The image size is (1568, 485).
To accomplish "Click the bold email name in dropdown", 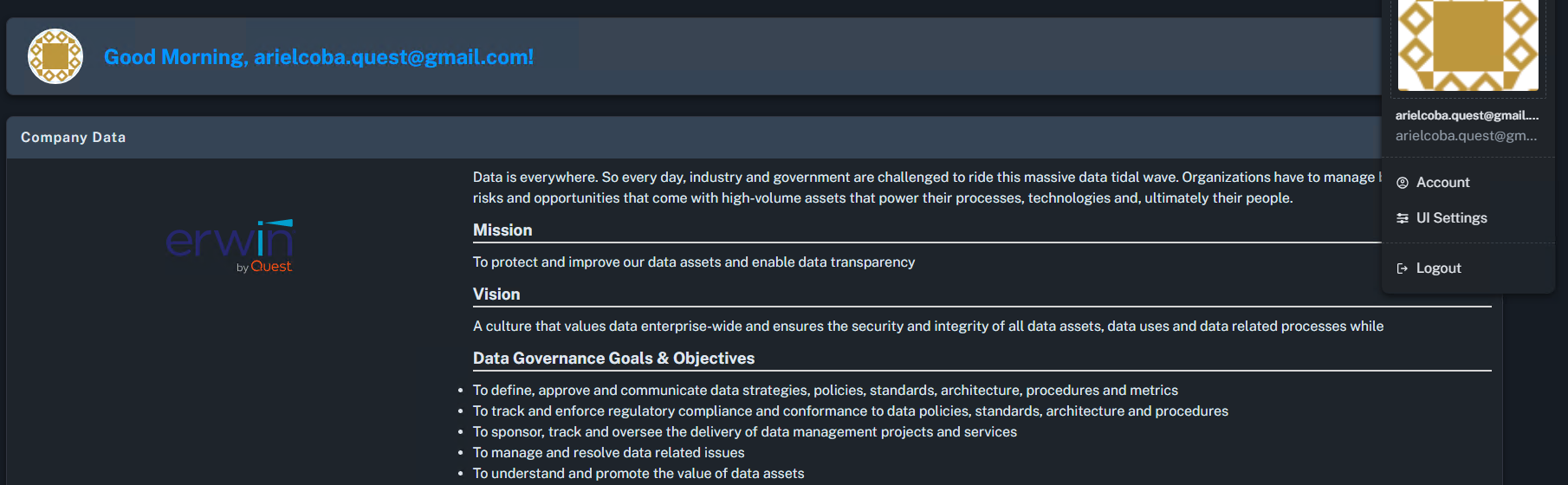I will point(1467,115).
